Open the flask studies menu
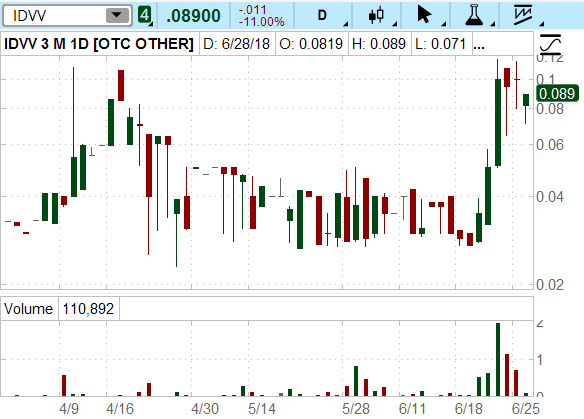 tap(474, 15)
